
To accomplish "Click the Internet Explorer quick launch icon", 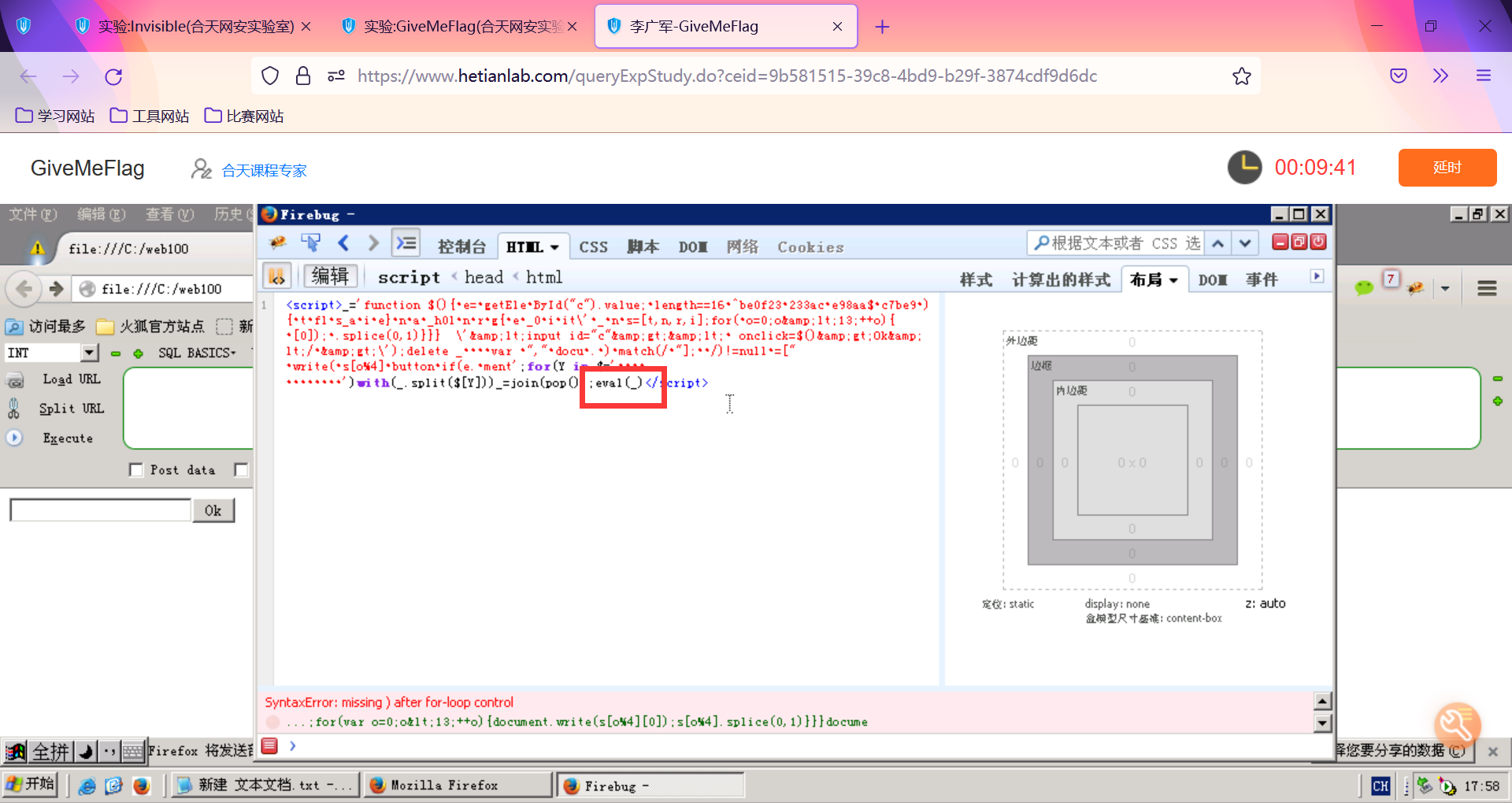I will click(x=87, y=786).
